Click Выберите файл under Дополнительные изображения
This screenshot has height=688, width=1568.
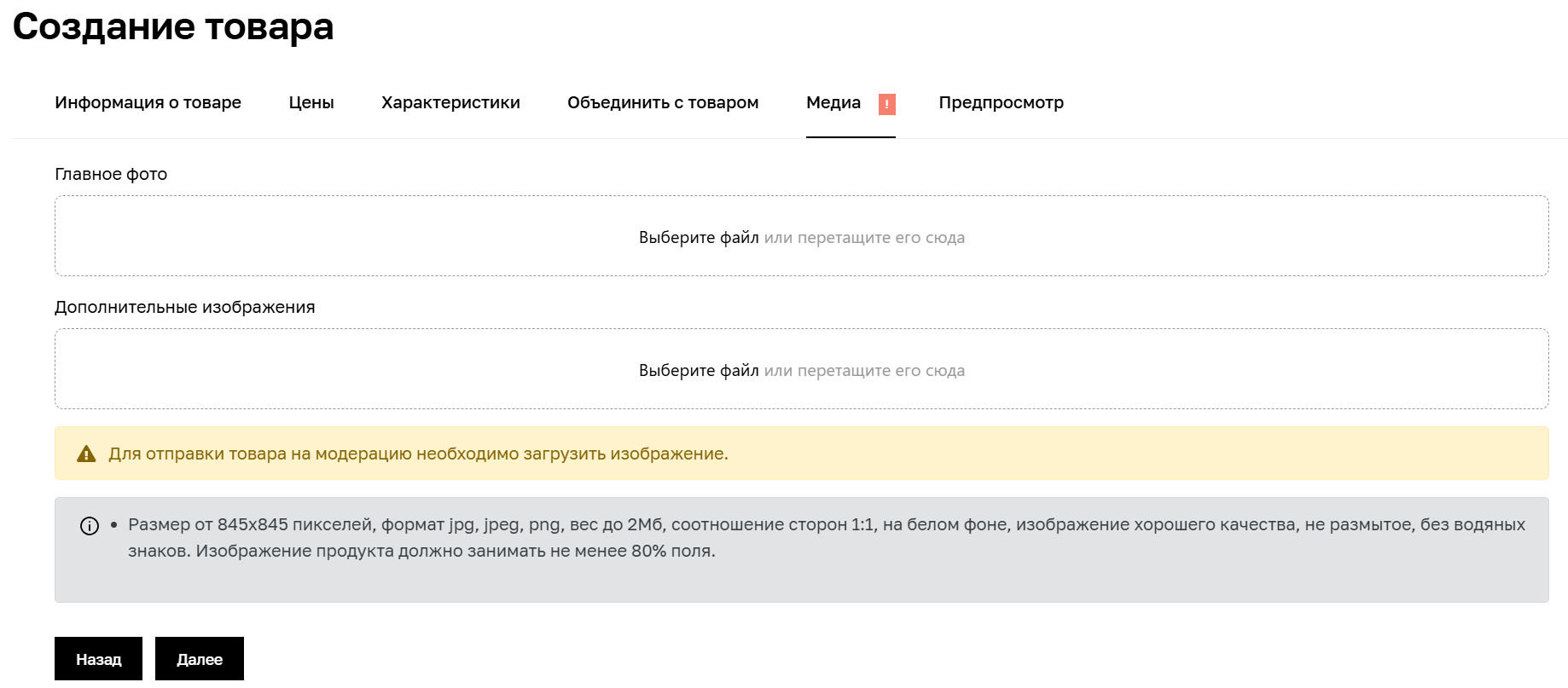pos(698,370)
